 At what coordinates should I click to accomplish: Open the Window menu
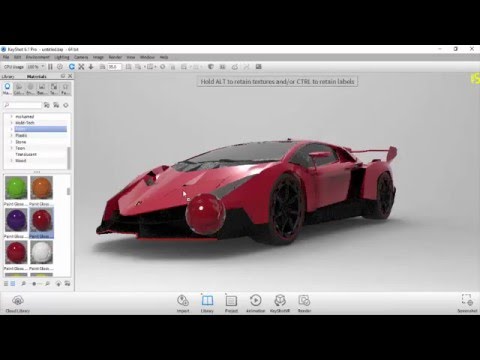[x=147, y=57]
